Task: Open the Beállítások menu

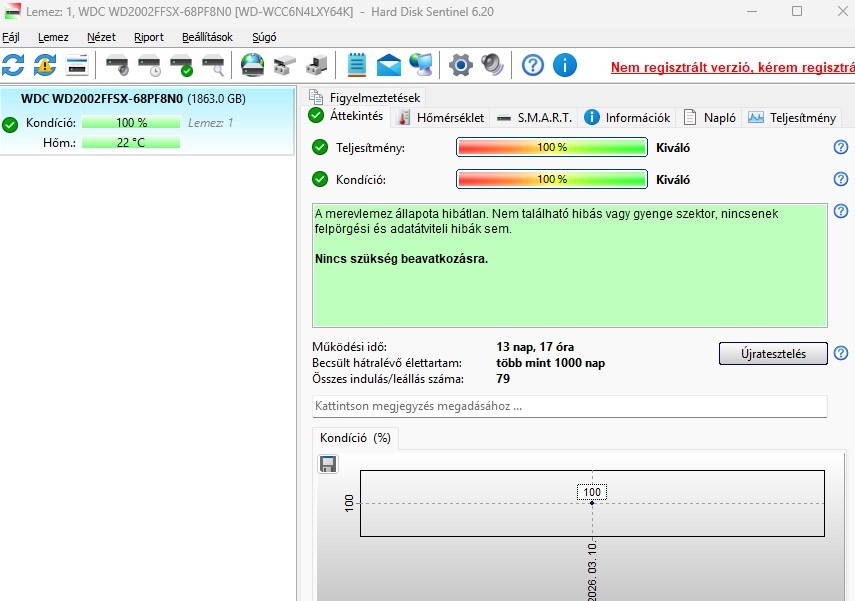Action: tap(207, 37)
